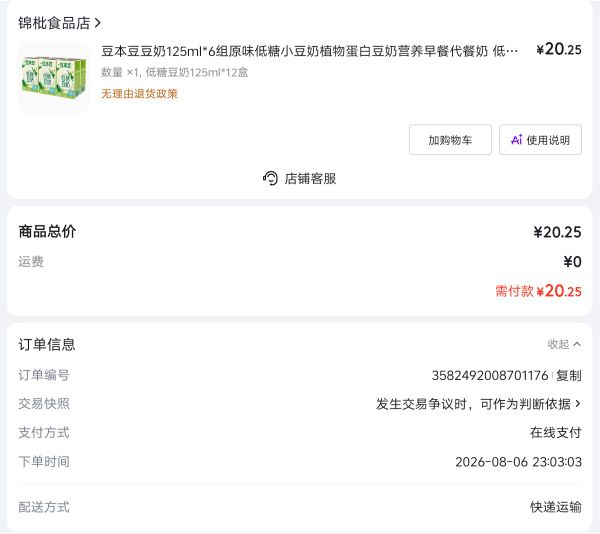
Task: Open the AI 使用说明 button
Action: coord(540,140)
